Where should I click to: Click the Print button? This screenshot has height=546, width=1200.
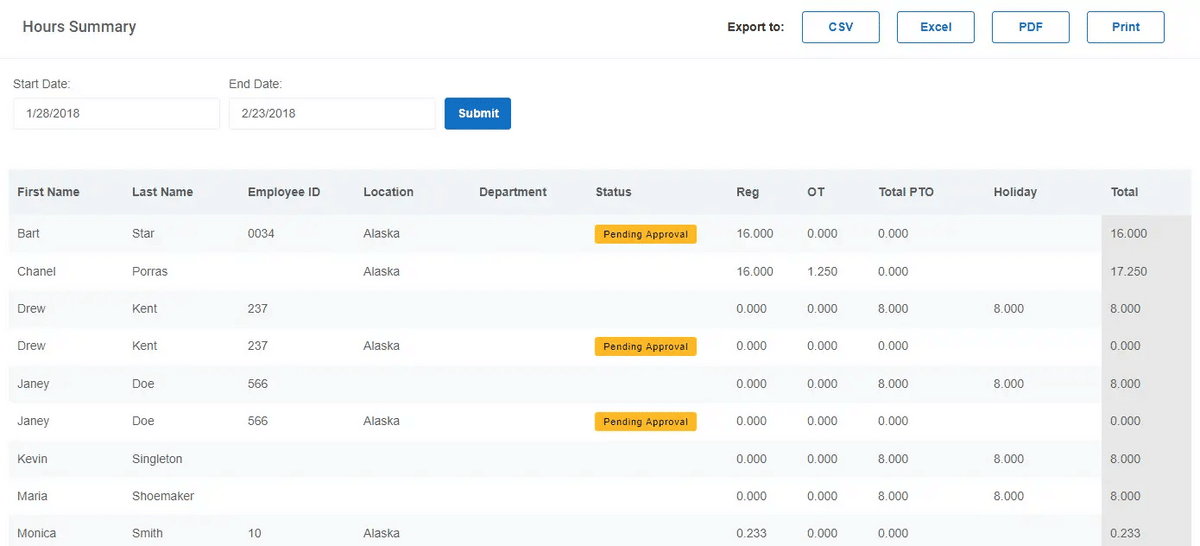(1126, 27)
